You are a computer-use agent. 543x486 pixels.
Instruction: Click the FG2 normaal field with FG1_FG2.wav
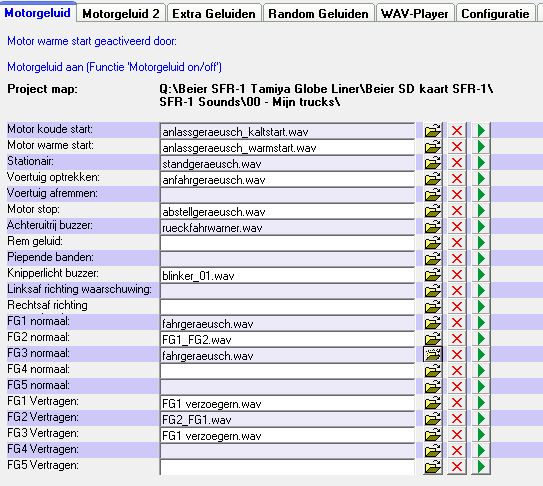287,339
